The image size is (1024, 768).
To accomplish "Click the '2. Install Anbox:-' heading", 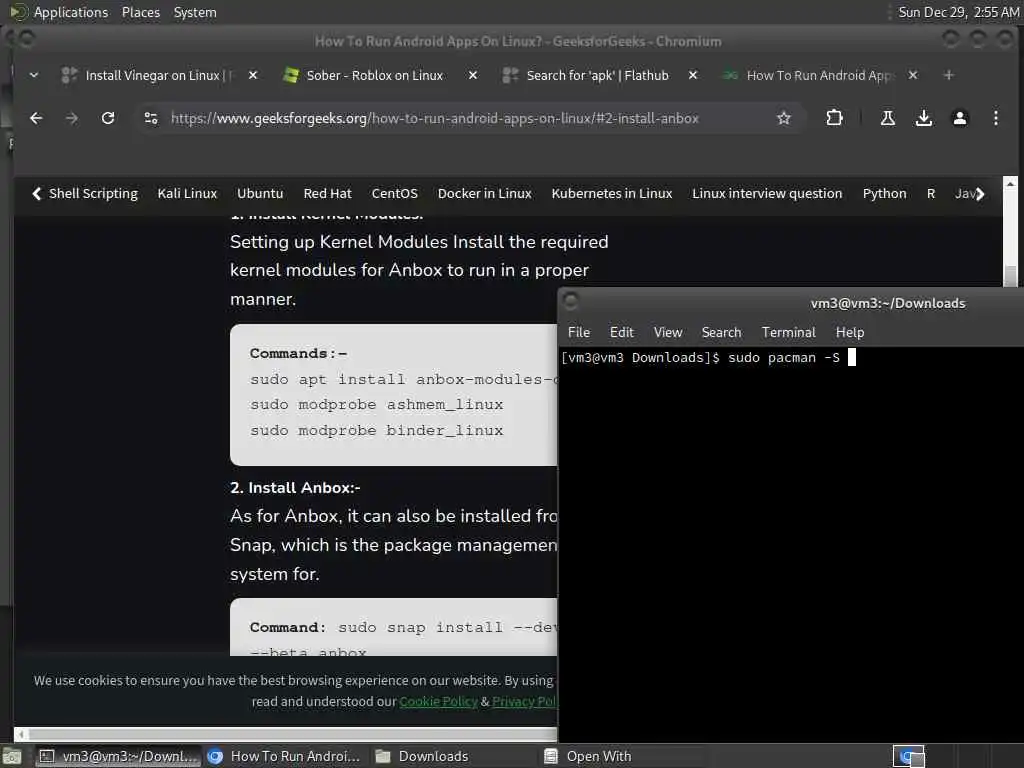I will [295, 488].
